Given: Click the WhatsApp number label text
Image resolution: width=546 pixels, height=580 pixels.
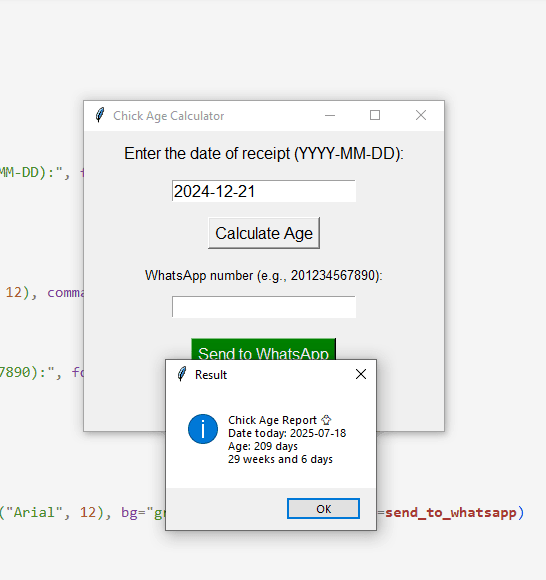Looking at the screenshot, I should tap(264, 276).
